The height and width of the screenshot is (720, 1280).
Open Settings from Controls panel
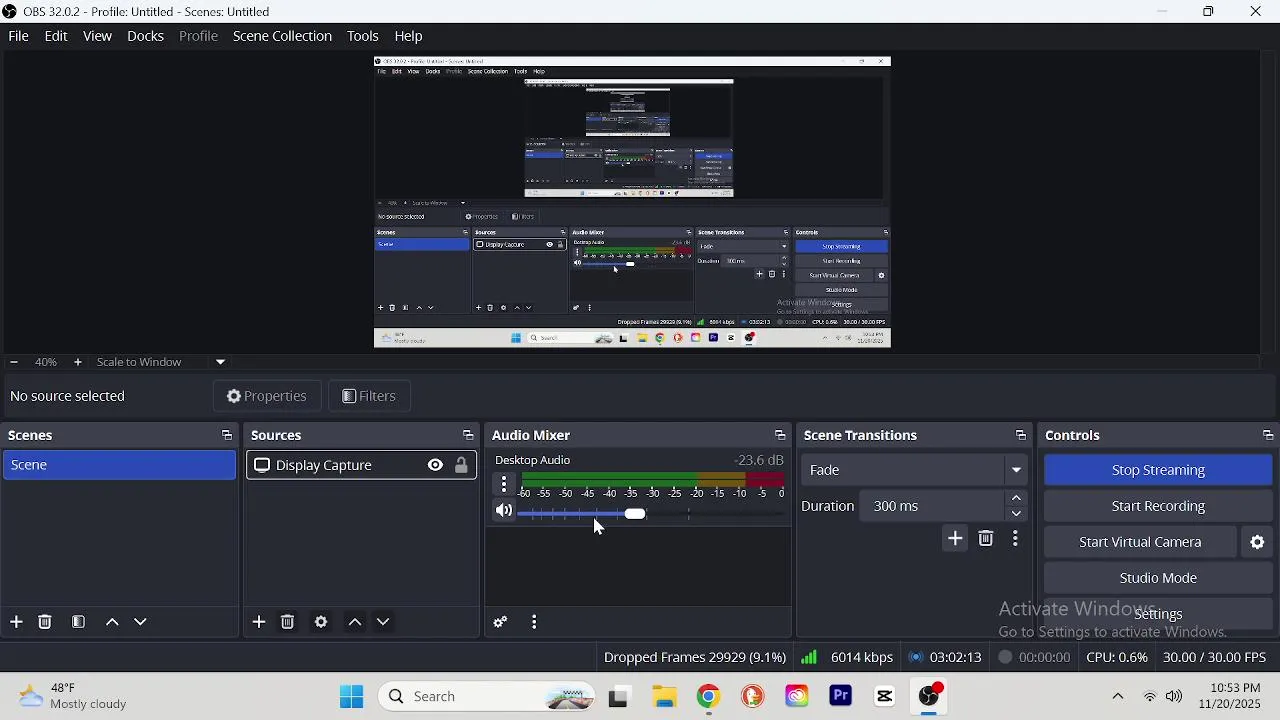point(1158,614)
